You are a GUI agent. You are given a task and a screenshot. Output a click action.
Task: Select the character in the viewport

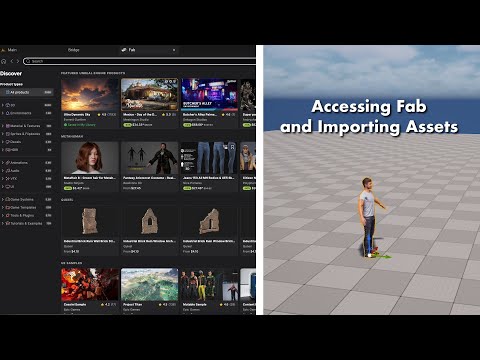tap(368, 213)
